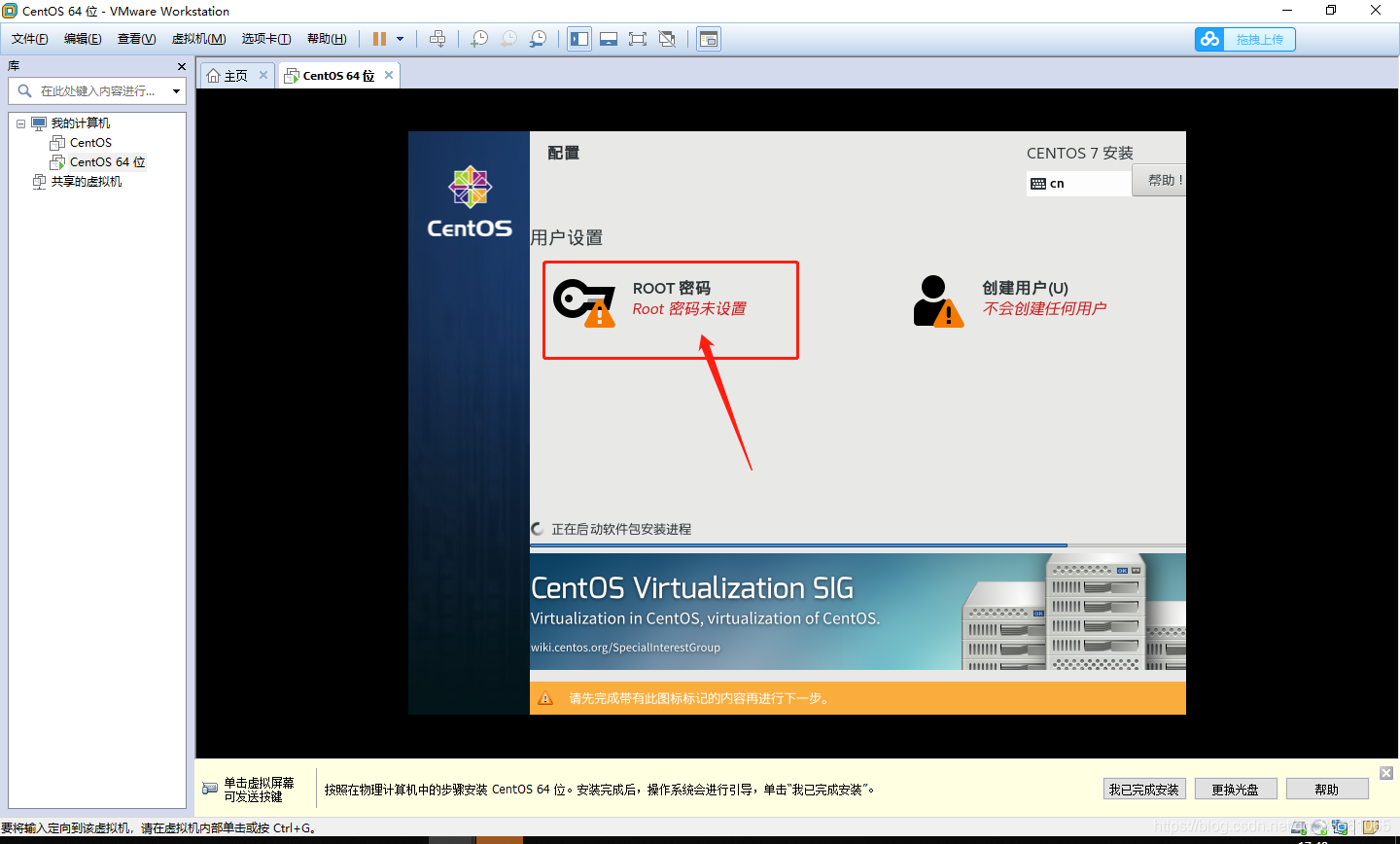Open the library search dropdown arrow
The image size is (1400, 844).
click(x=176, y=91)
